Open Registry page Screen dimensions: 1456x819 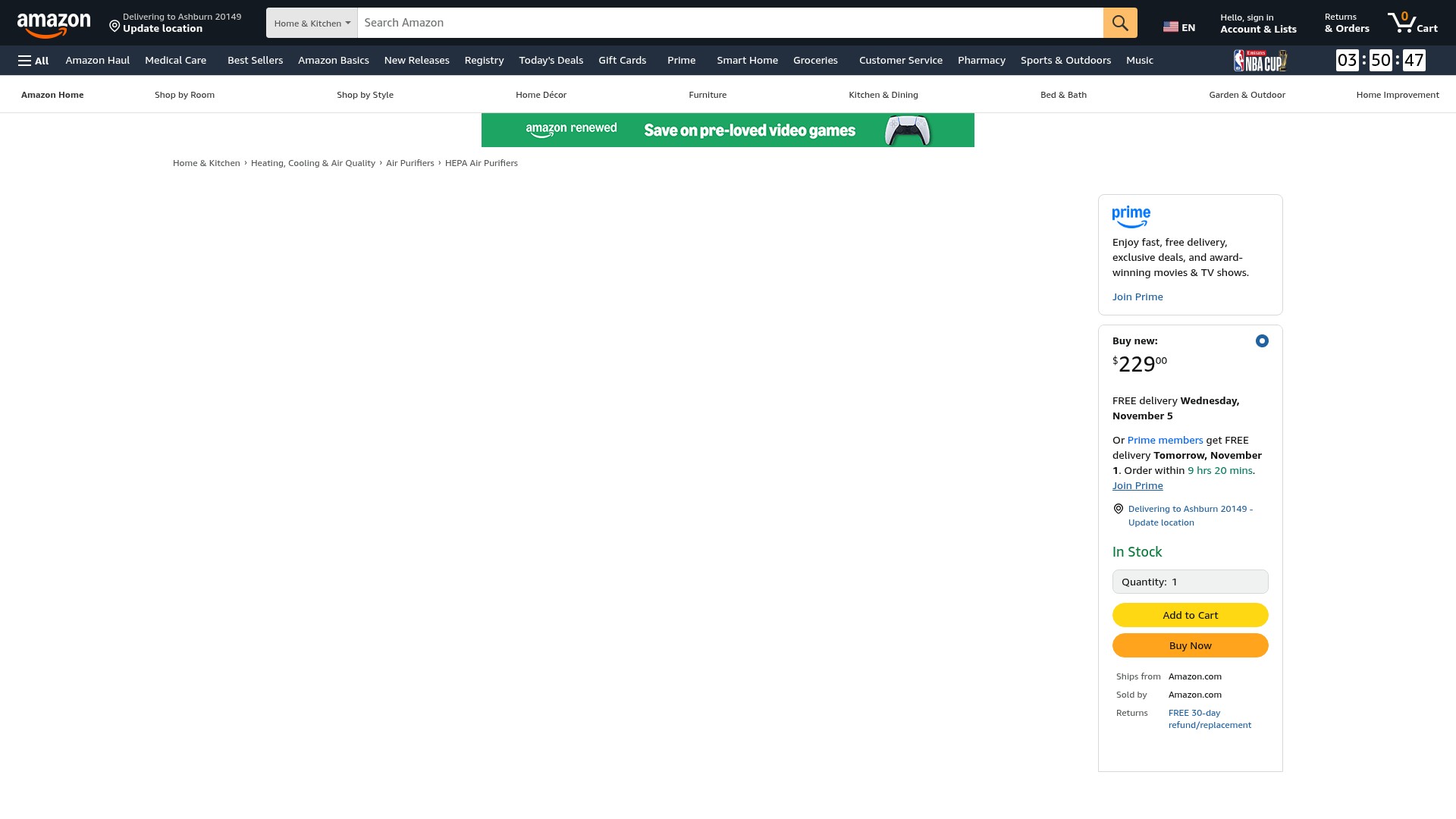484,61
